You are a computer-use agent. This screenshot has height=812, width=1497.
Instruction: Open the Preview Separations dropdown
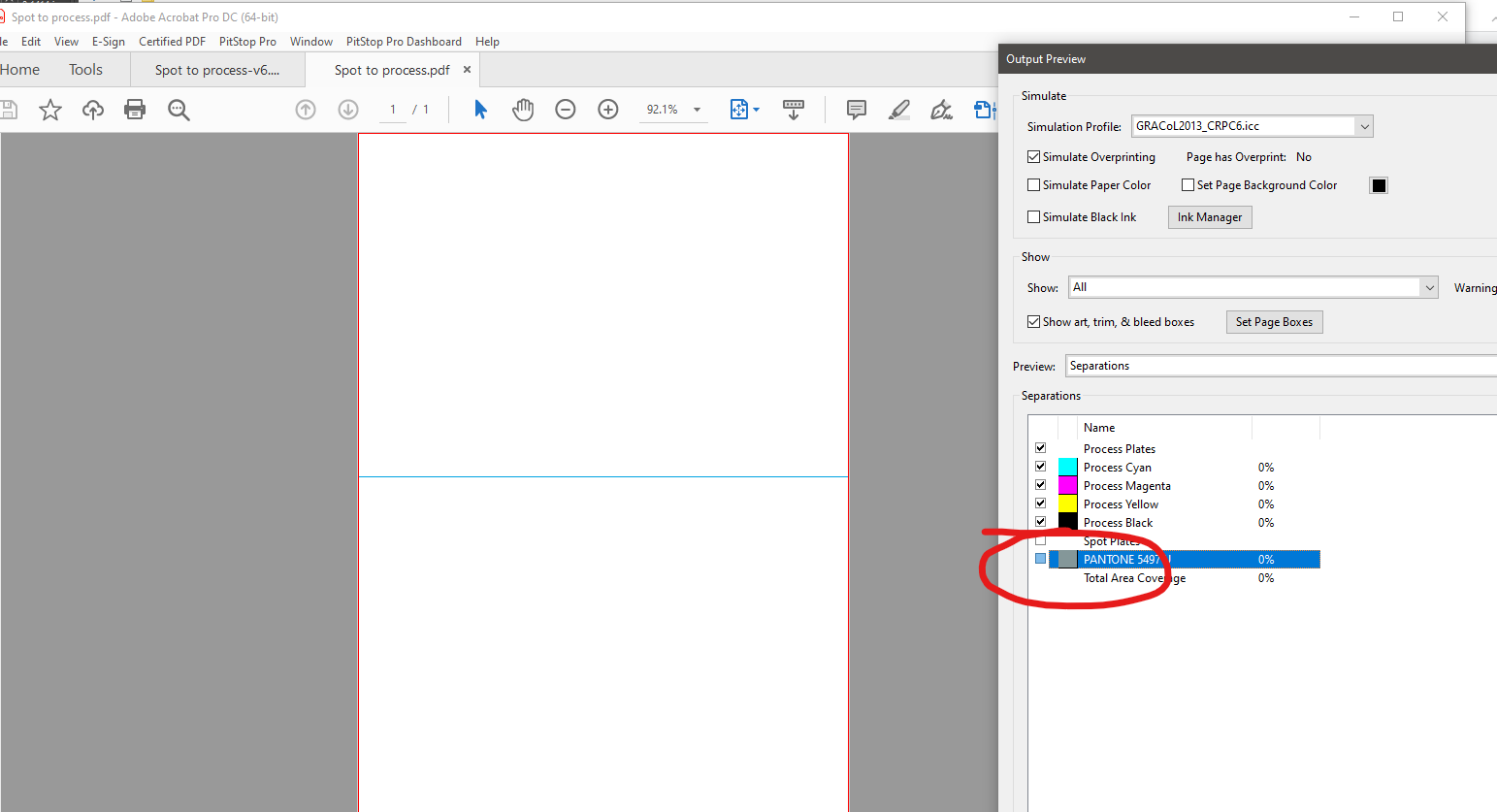[1281, 366]
